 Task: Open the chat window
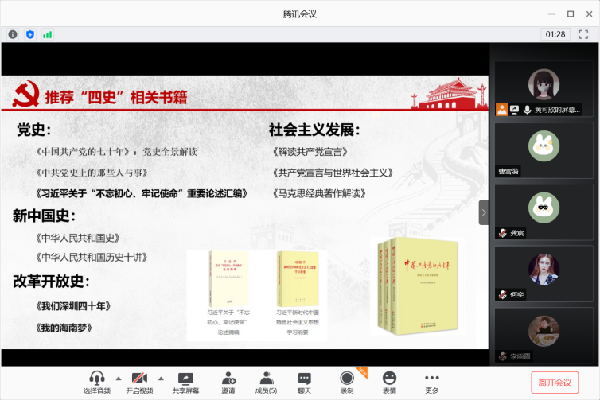coord(304,377)
